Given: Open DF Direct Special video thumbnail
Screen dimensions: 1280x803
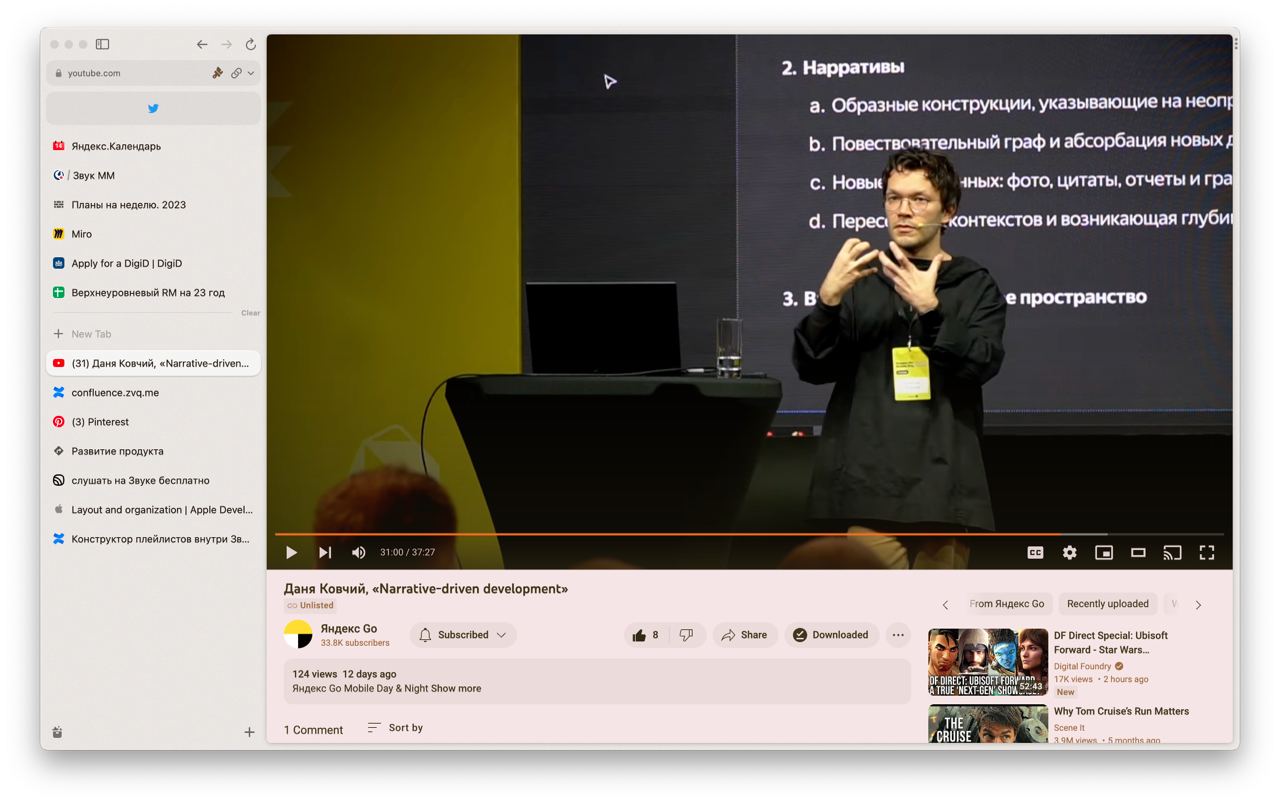Looking at the screenshot, I should 988,662.
